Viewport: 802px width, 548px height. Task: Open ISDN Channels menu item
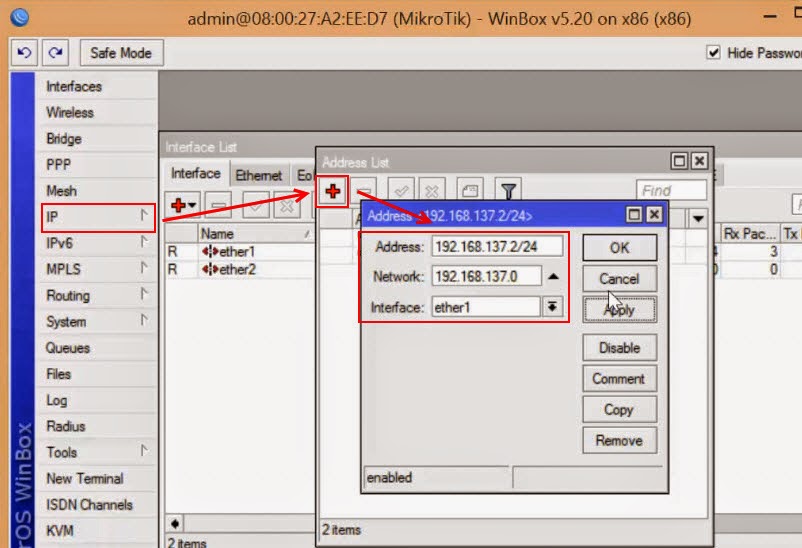pos(97,505)
